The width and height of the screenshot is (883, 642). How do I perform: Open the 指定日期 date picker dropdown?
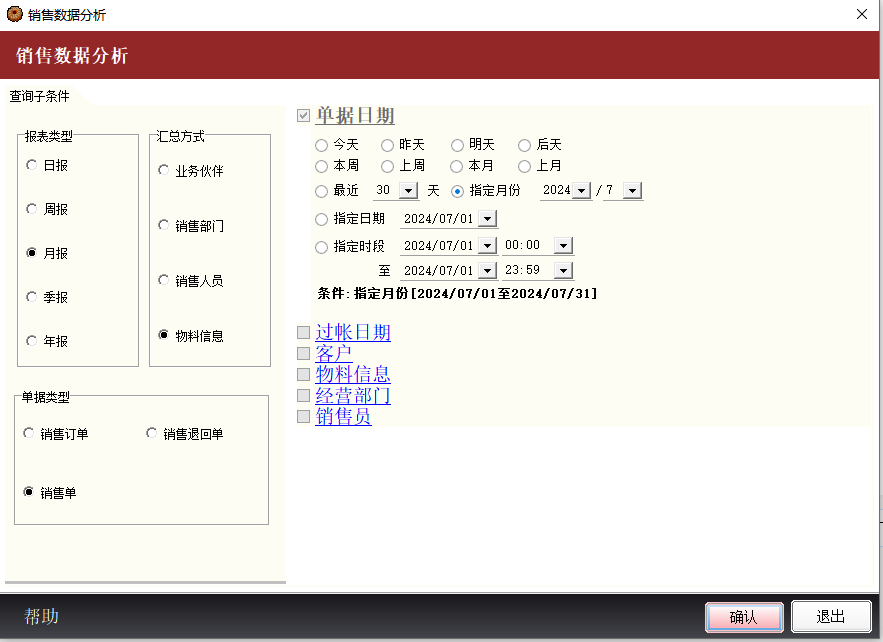pos(488,218)
